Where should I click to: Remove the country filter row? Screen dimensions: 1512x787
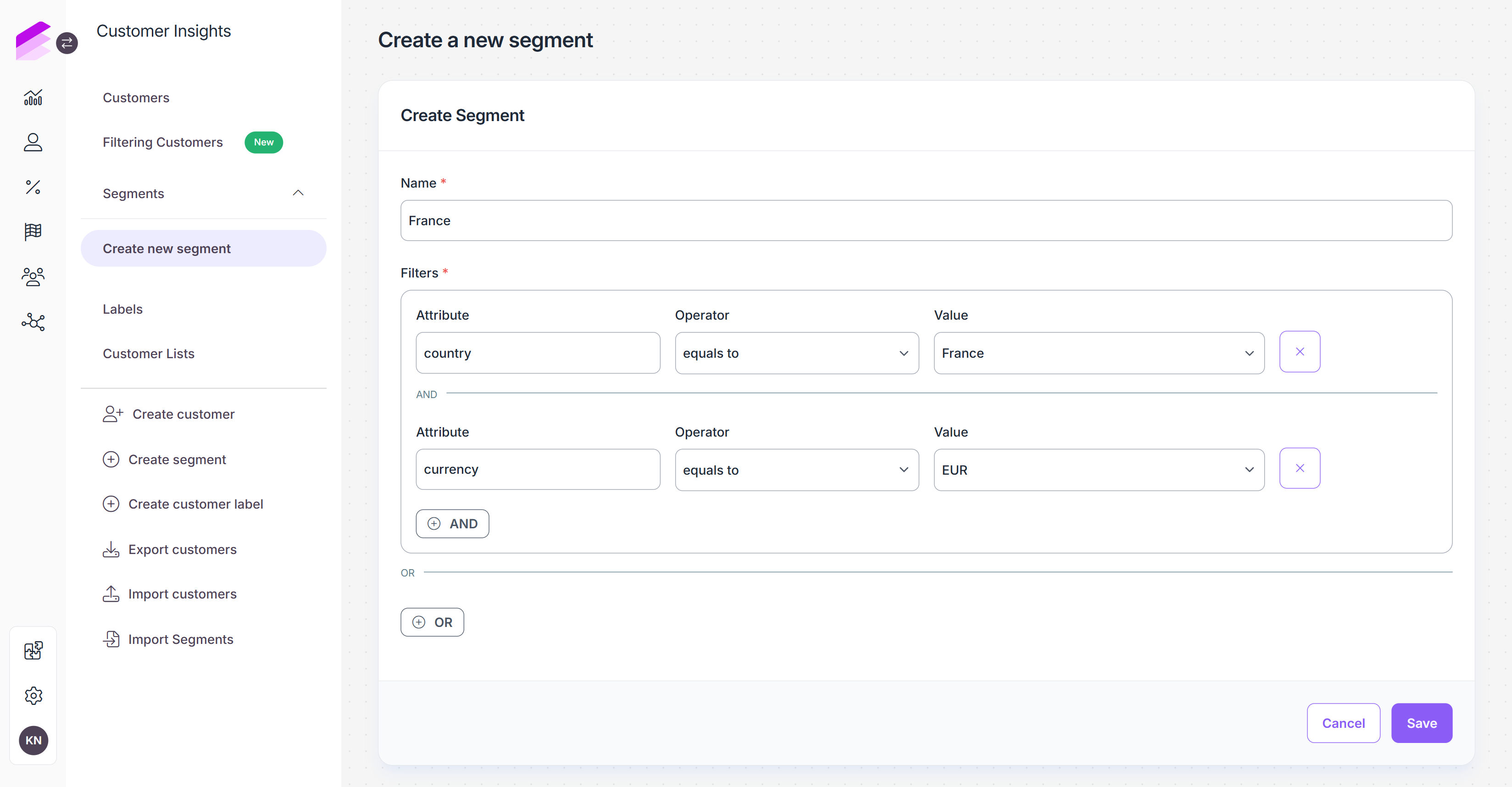click(x=1300, y=352)
